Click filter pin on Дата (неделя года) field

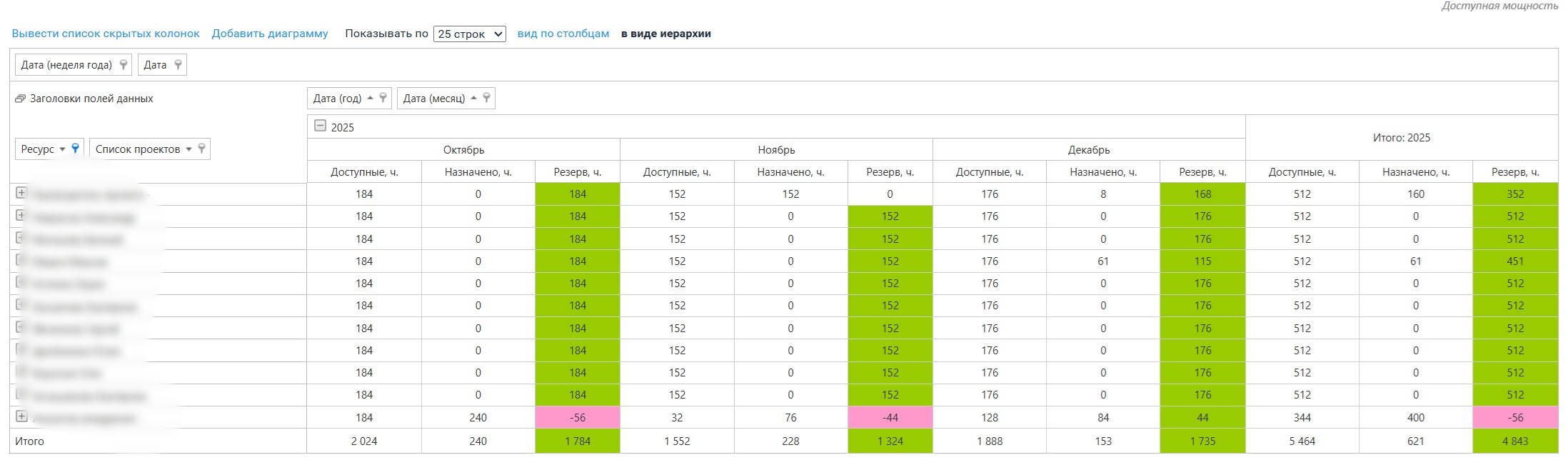click(x=124, y=65)
